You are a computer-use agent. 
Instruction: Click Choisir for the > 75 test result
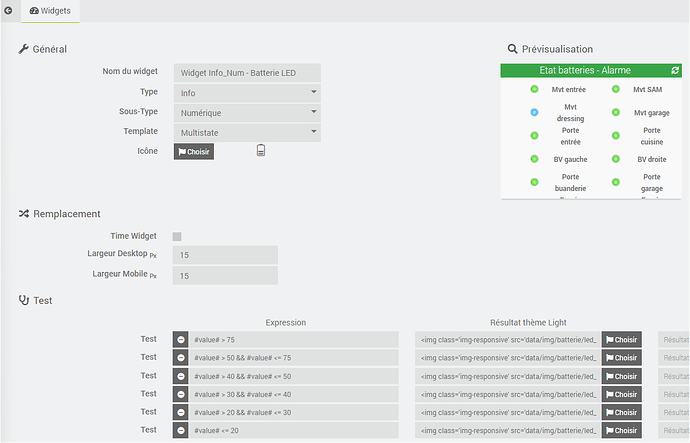[621, 340]
